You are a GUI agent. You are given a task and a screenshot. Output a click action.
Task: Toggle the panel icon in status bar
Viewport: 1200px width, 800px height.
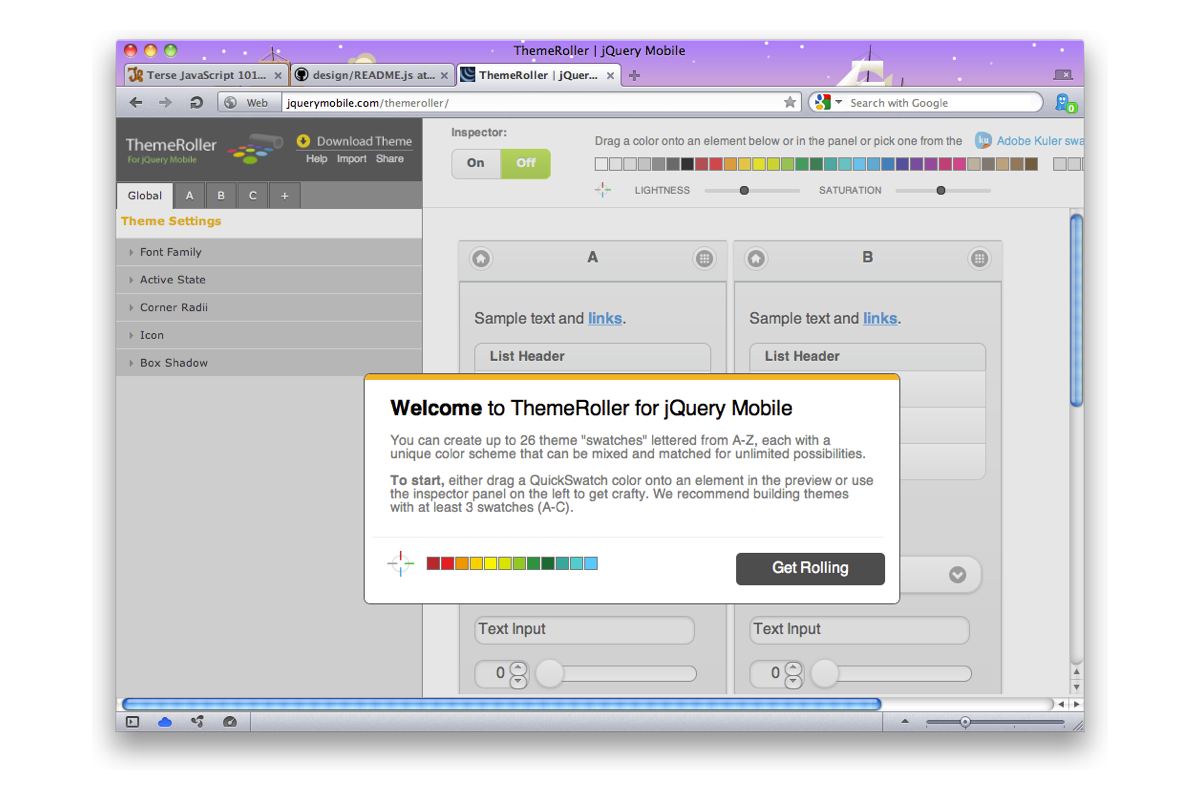pyautogui.click(x=133, y=721)
